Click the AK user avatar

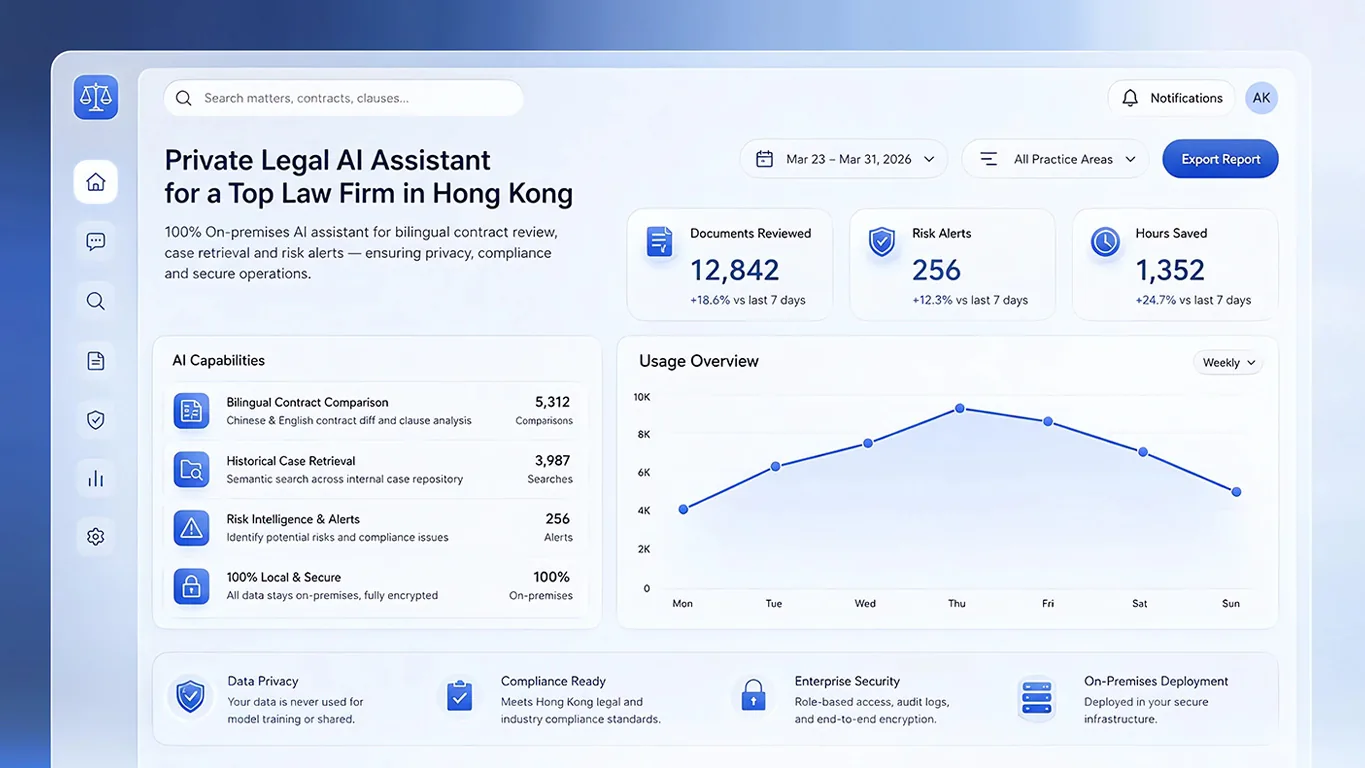(1262, 98)
